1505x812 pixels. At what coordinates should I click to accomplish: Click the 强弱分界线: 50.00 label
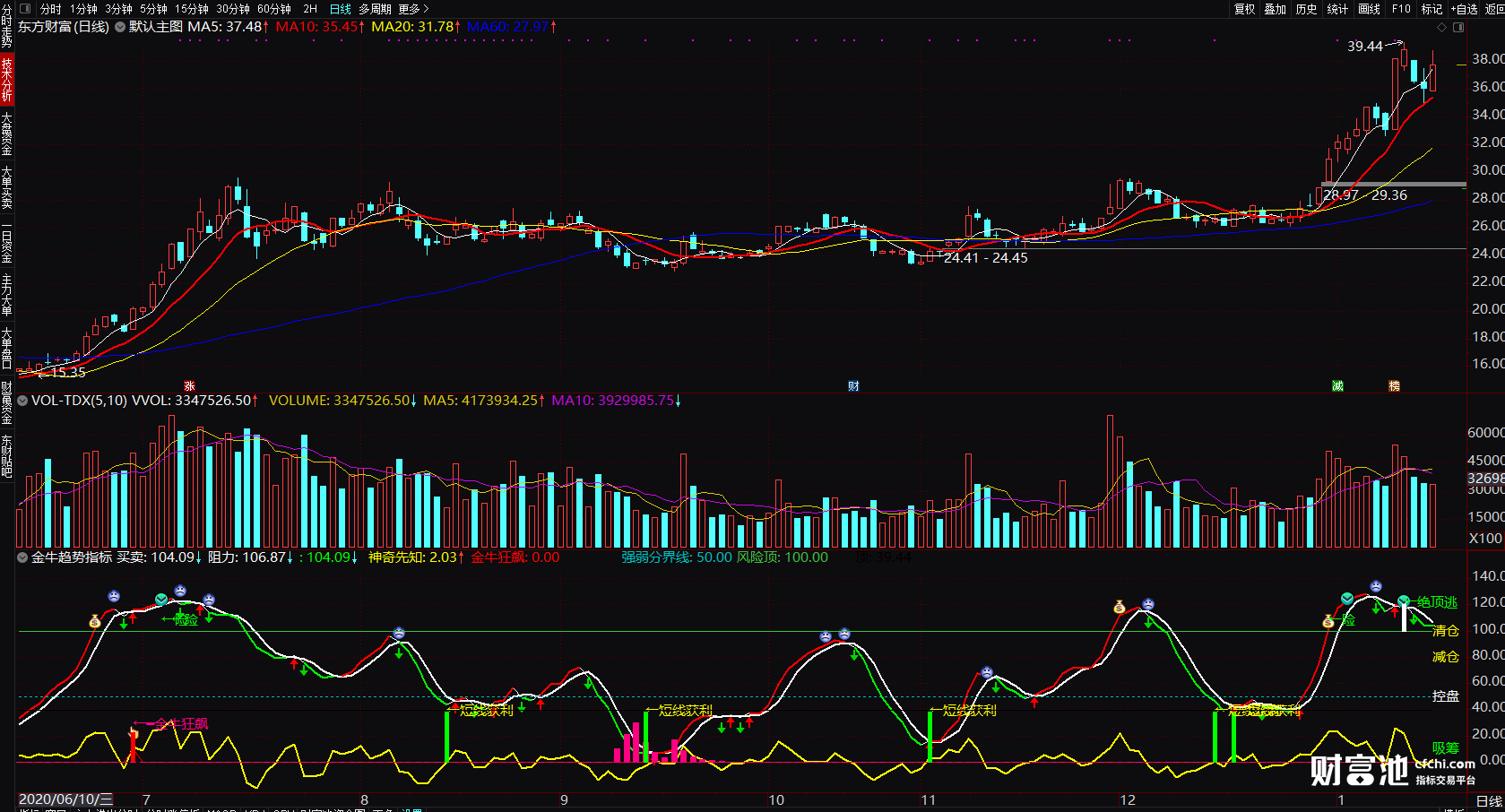click(677, 557)
